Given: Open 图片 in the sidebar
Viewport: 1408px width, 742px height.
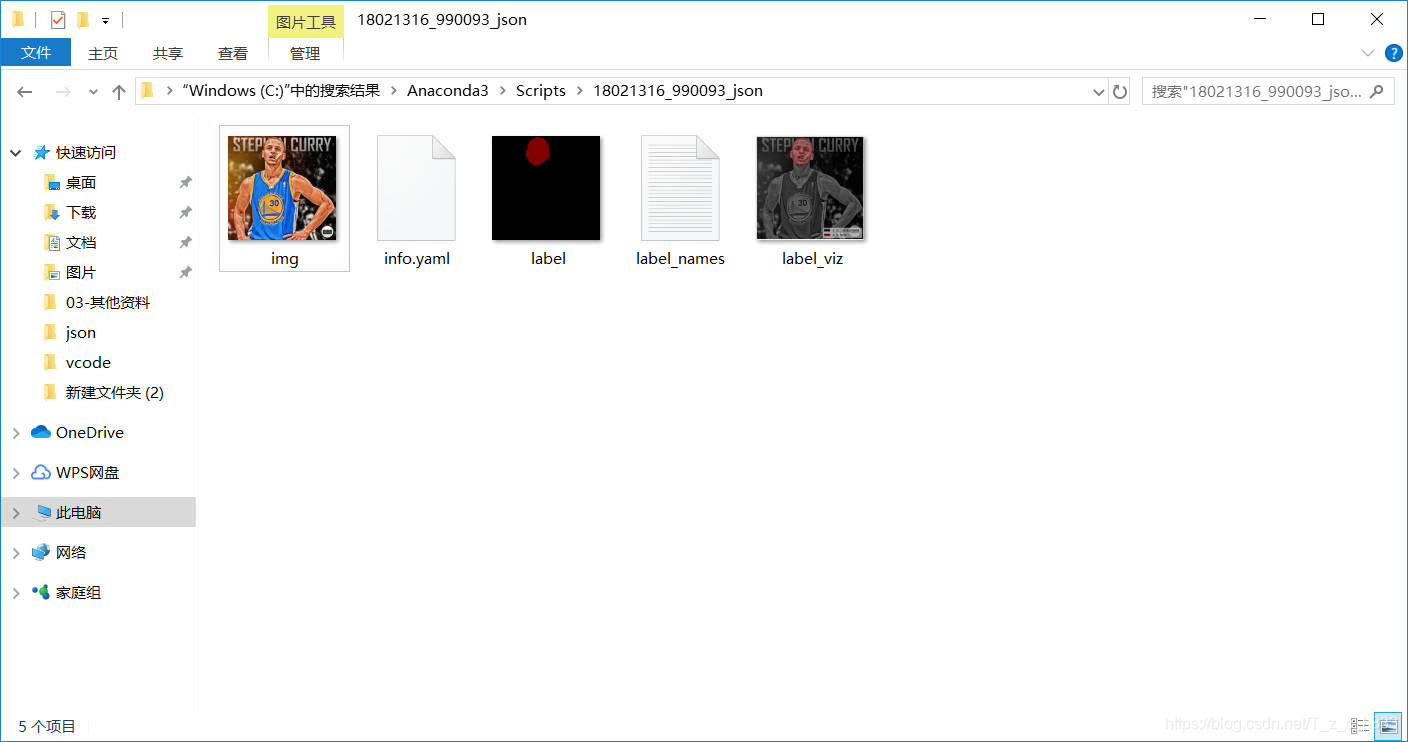Looking at the screenshot, I should (x=81, y=273).
